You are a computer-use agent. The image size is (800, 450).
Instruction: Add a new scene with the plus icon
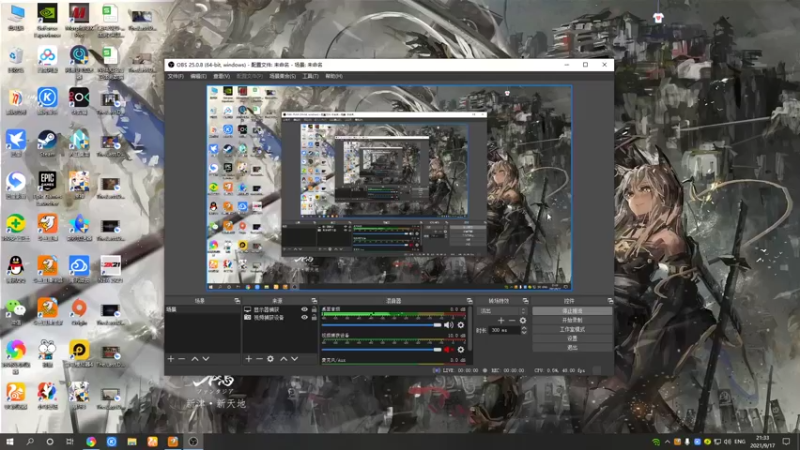pyautogui.click(x=171, y=359)
